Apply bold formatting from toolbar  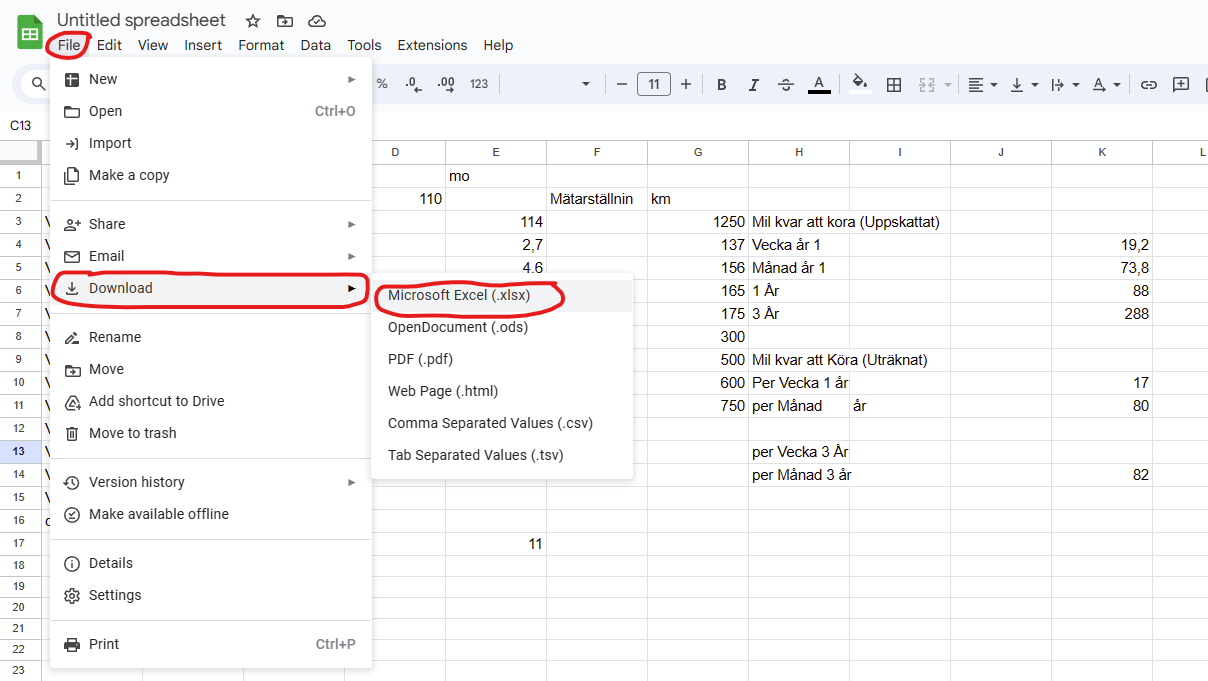coord(722,85)
